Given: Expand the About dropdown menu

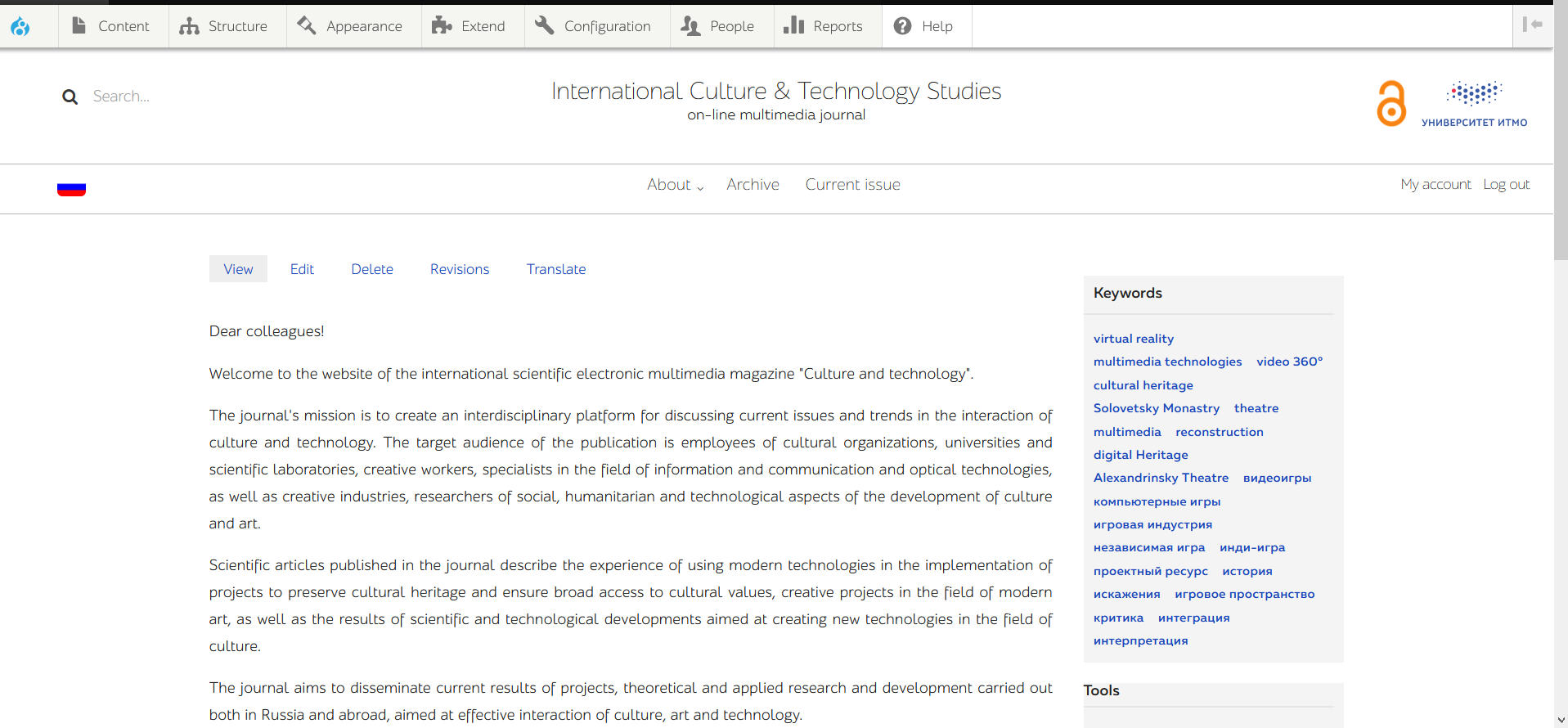Looking at the screenshot, I should pyautogui.click(x=675, y=185).
